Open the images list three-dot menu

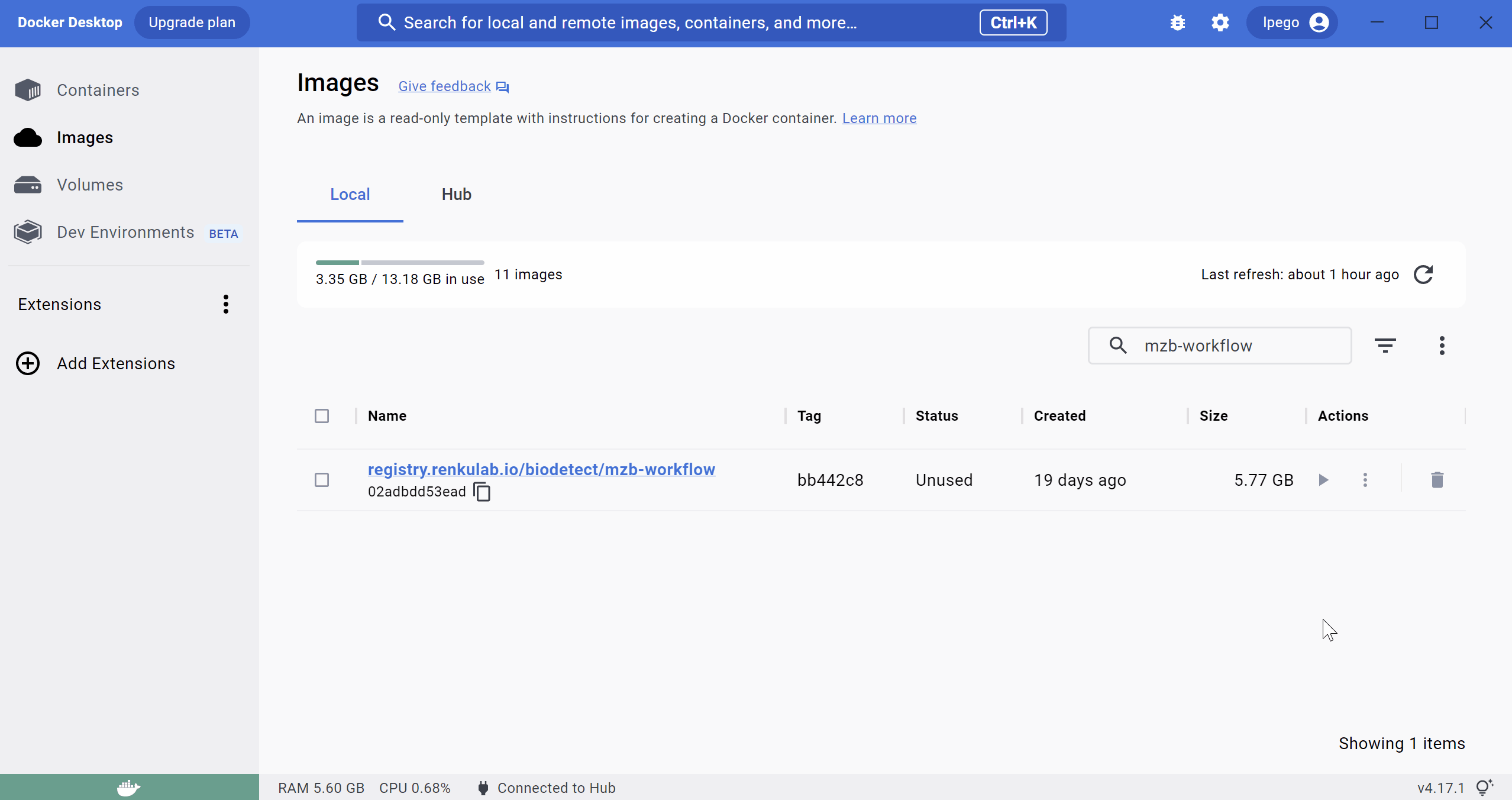tap(1442, 346)
